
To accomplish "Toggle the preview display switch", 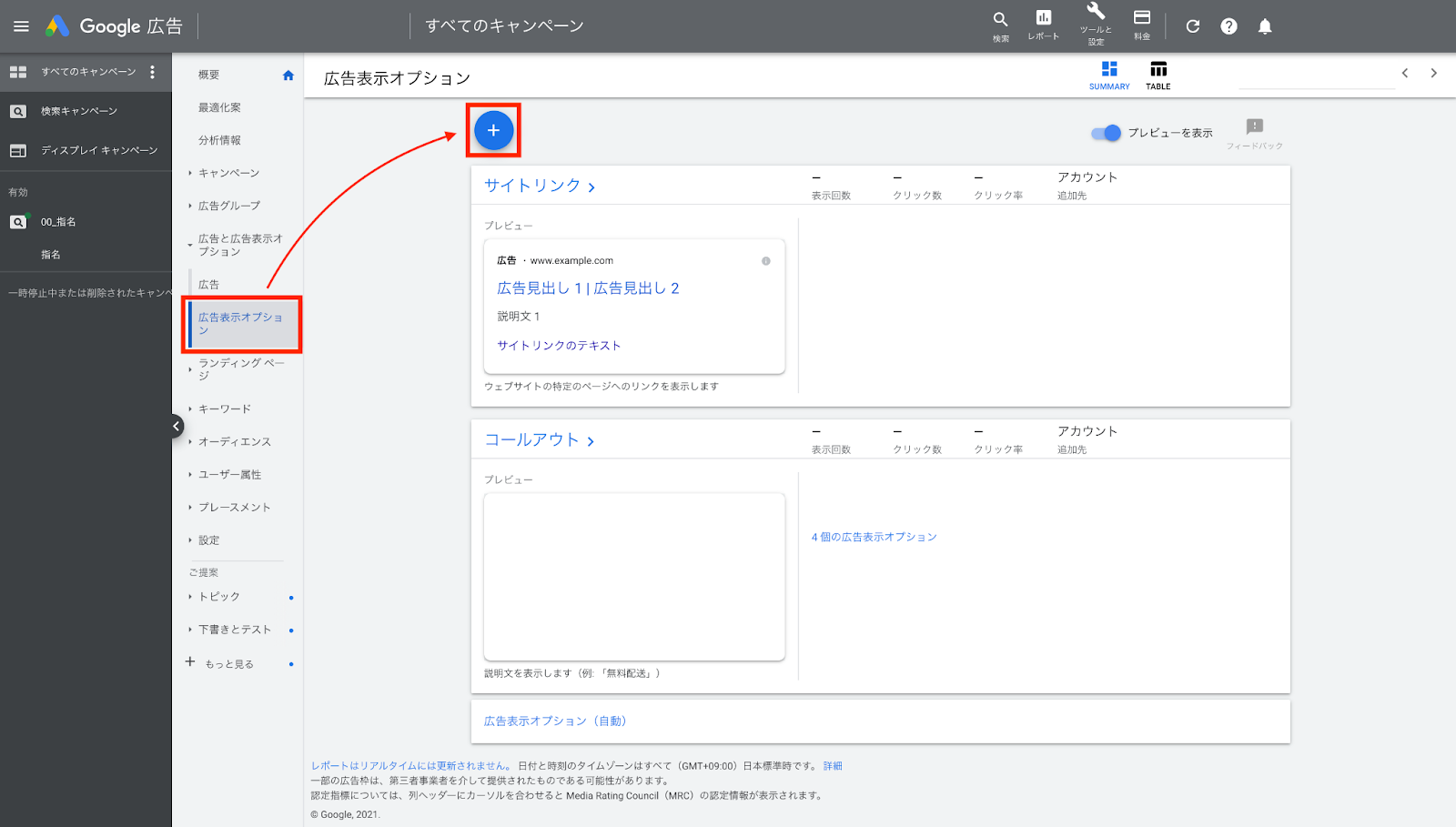I will coord(1107,133).
